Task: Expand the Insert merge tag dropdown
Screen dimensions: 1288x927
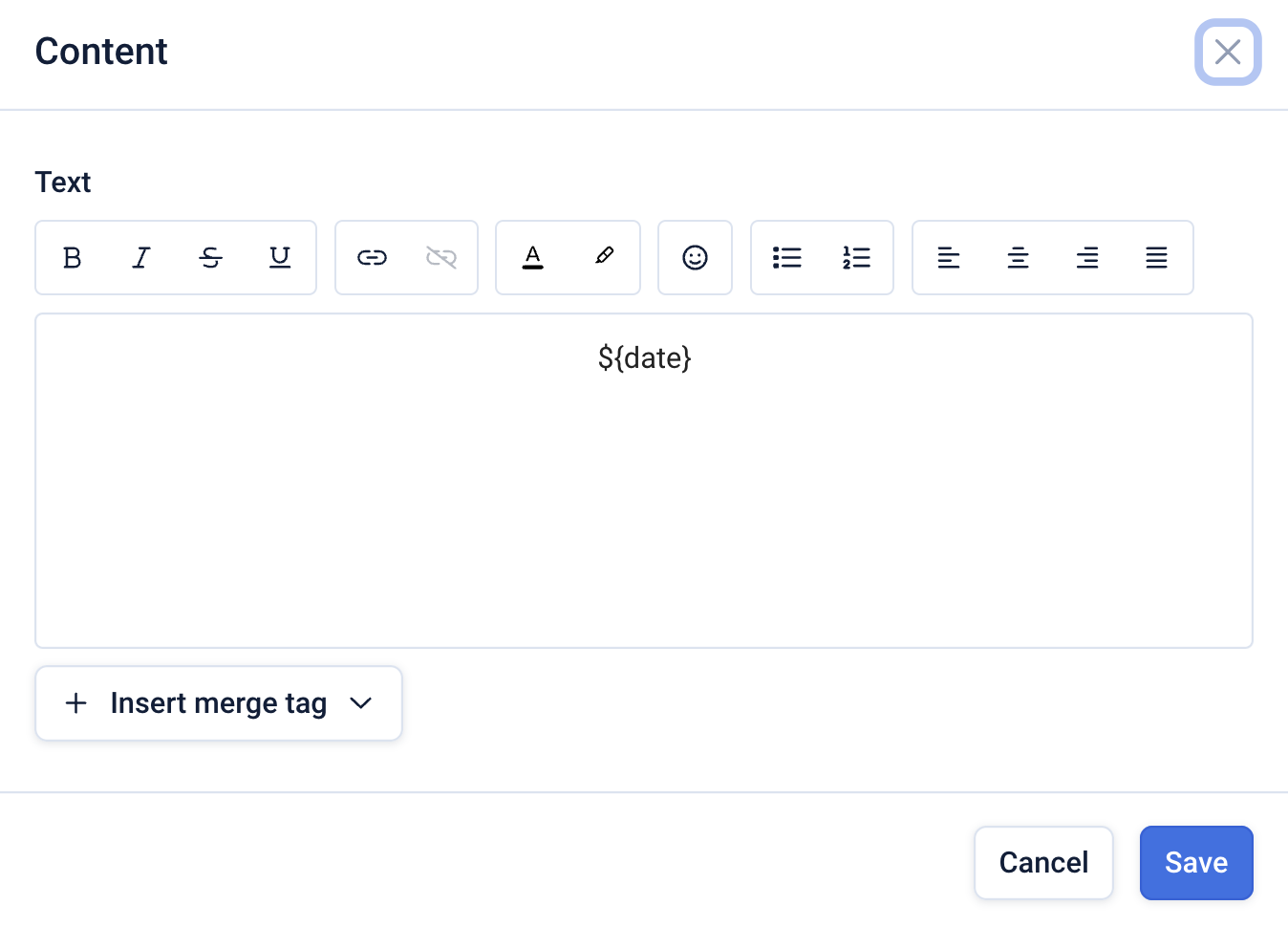Action: tap(219, 703)
